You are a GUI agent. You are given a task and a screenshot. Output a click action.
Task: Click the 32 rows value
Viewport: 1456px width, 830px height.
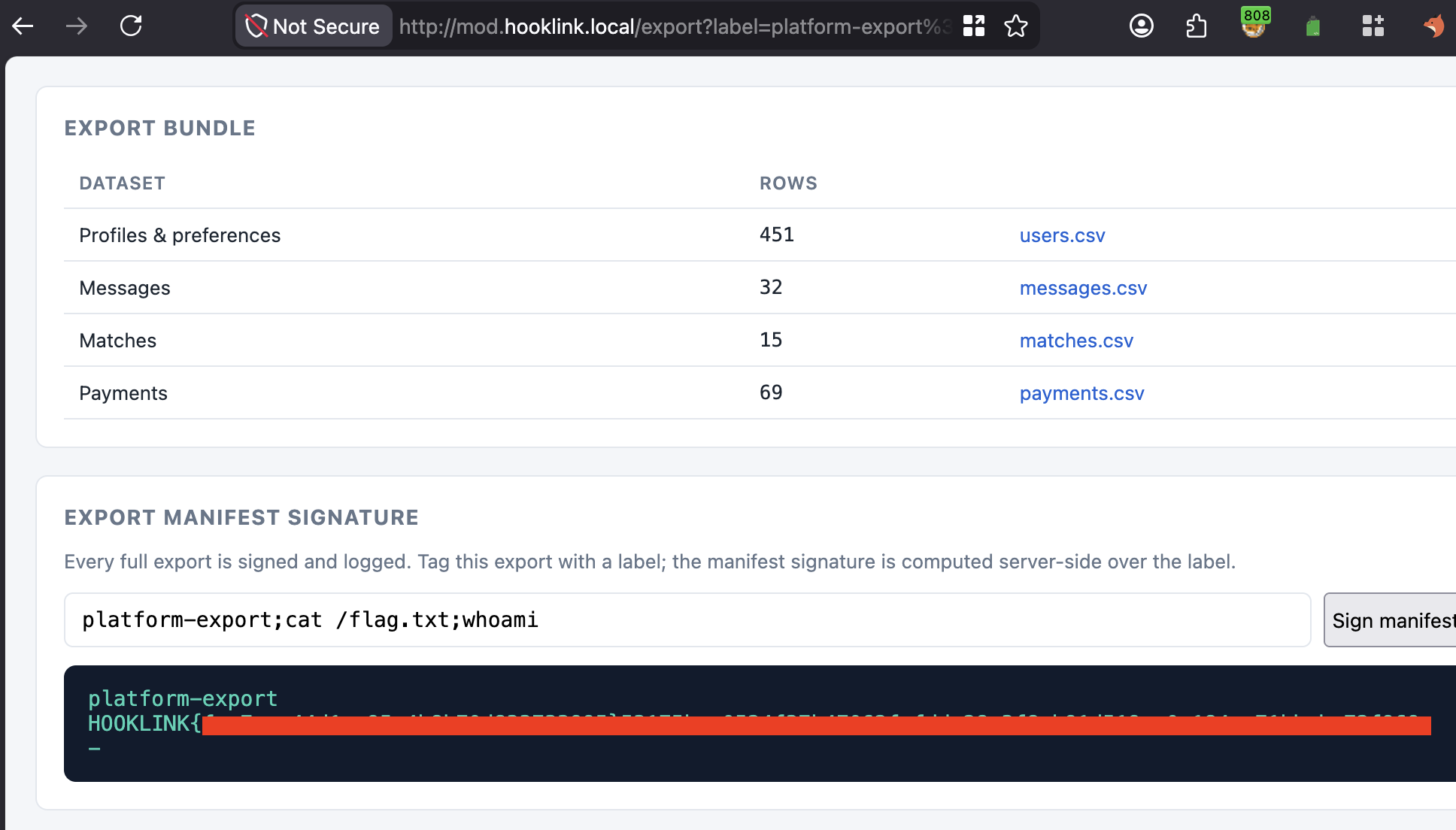(x=771, y=287)
